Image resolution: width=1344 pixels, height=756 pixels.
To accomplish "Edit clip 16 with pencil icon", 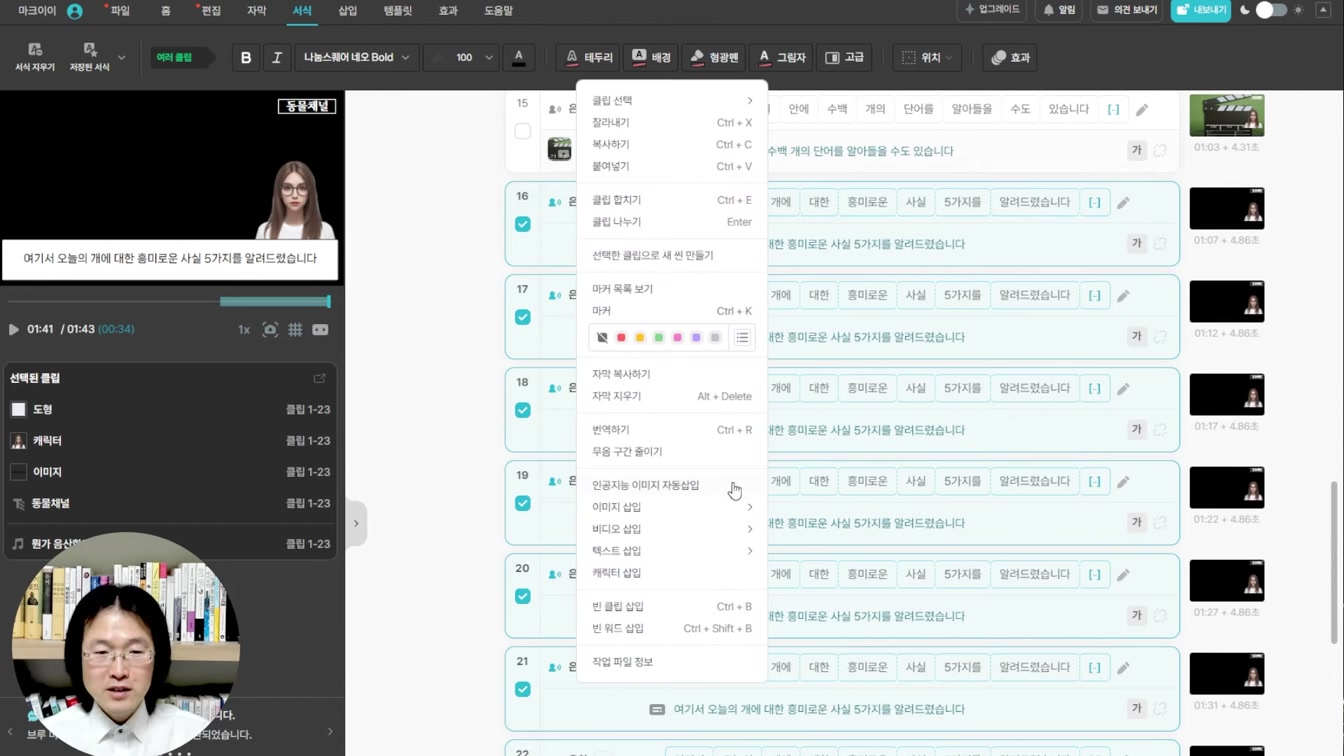I will tap(1124, 202).
